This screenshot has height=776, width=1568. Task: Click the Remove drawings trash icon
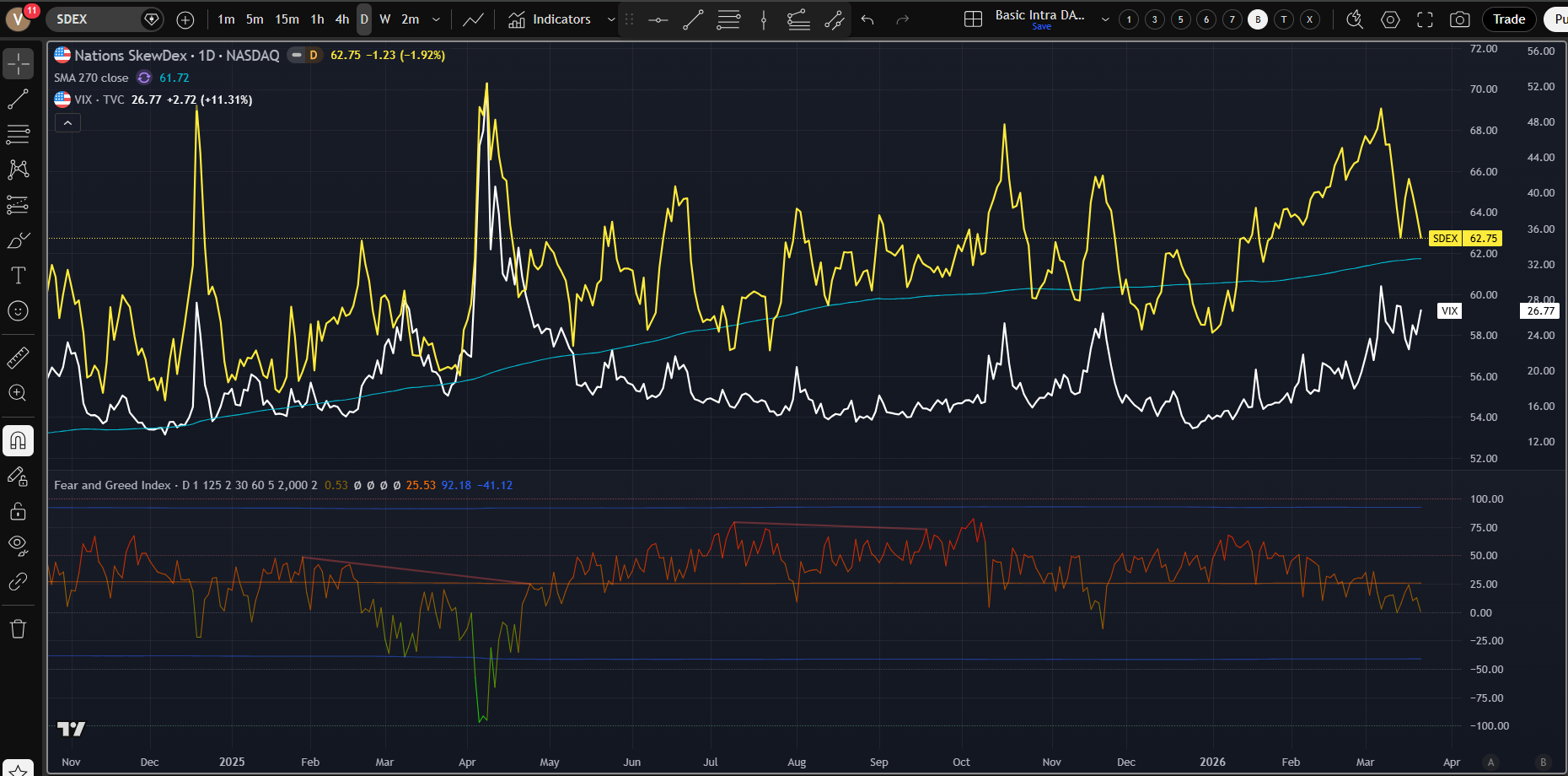click(x=19, y=628)
